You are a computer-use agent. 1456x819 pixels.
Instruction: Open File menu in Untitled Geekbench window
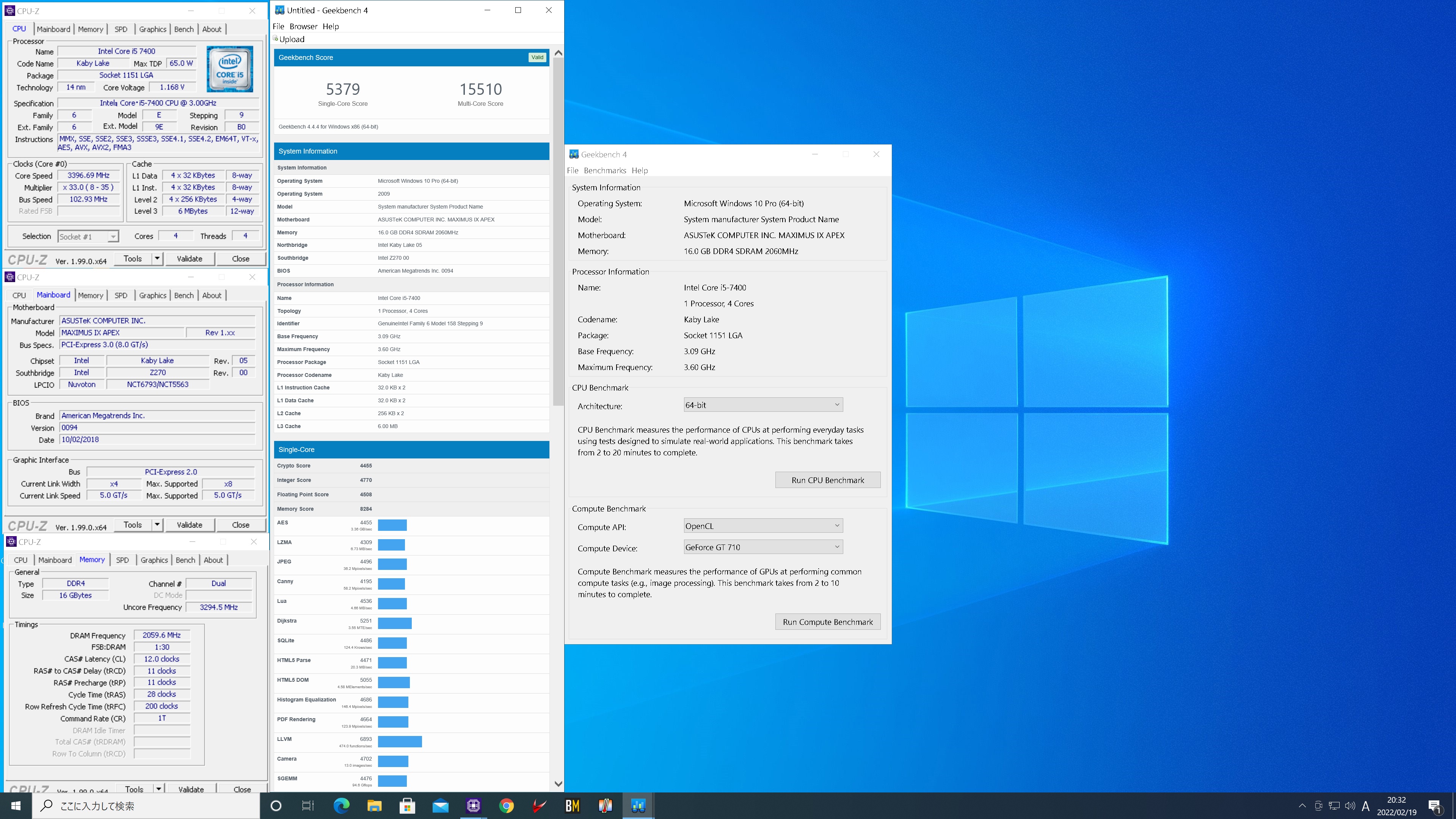click(279, 27)
